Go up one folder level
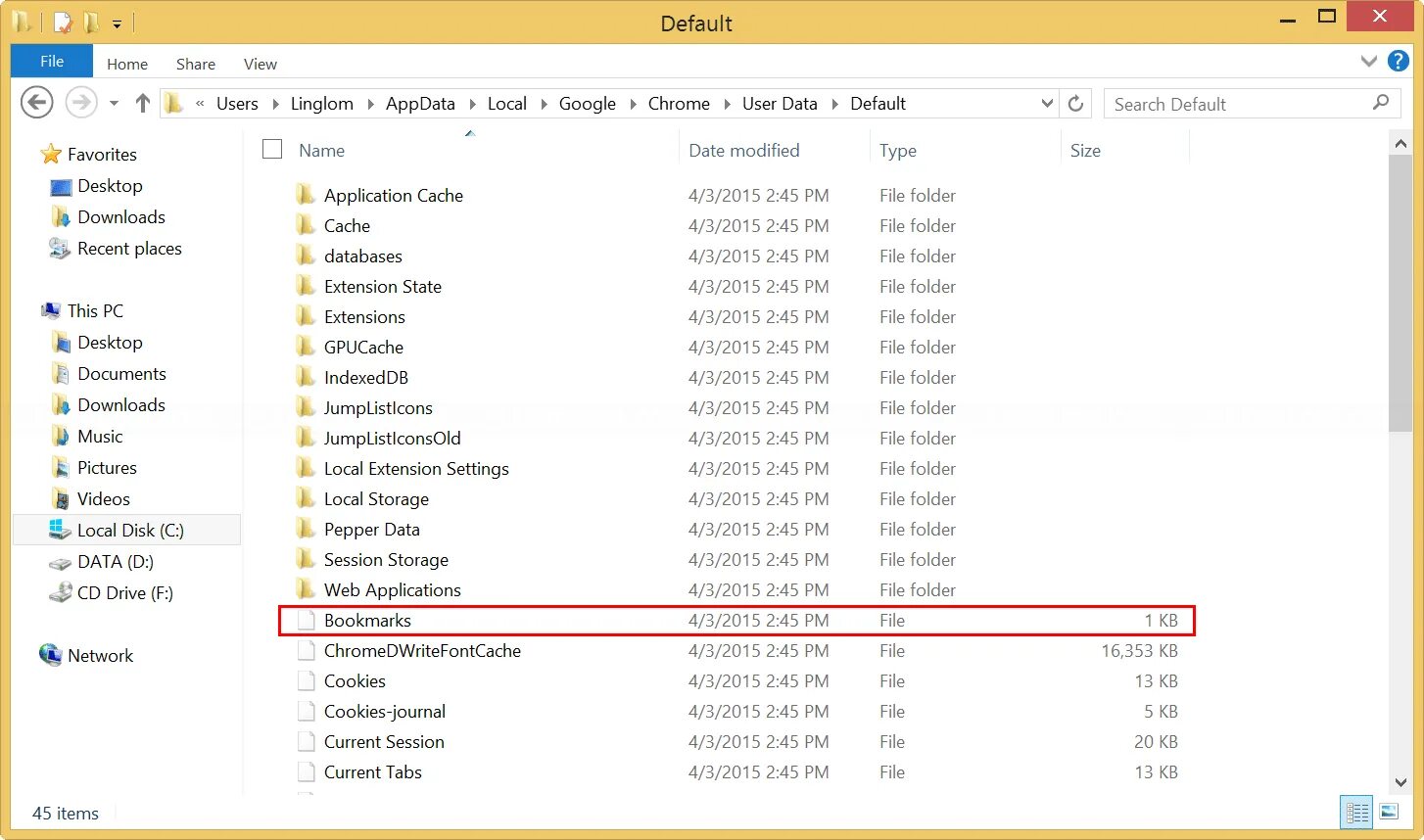Image resolution: width=1424 pixels, height=840 pixels. click(x=143, y=103)
